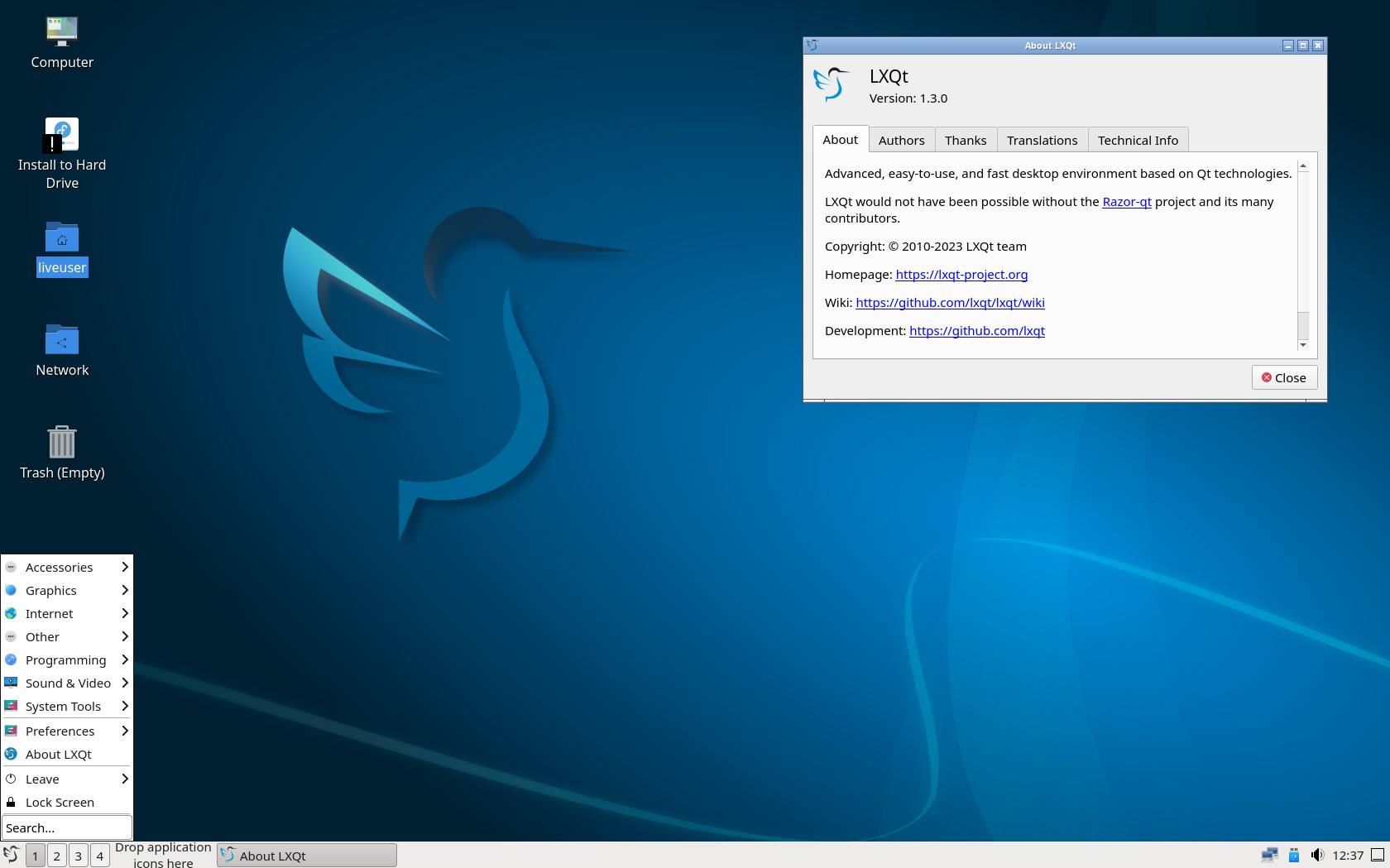Image resolution: width=1390 pixels, height=868 pixels.
Task: Expand the Accessories submenu arrow
Action: (x=125, y=567)
